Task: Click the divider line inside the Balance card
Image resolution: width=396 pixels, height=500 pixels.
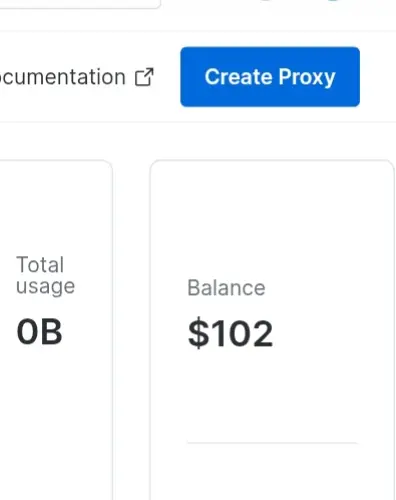Action: click(272, 443)
